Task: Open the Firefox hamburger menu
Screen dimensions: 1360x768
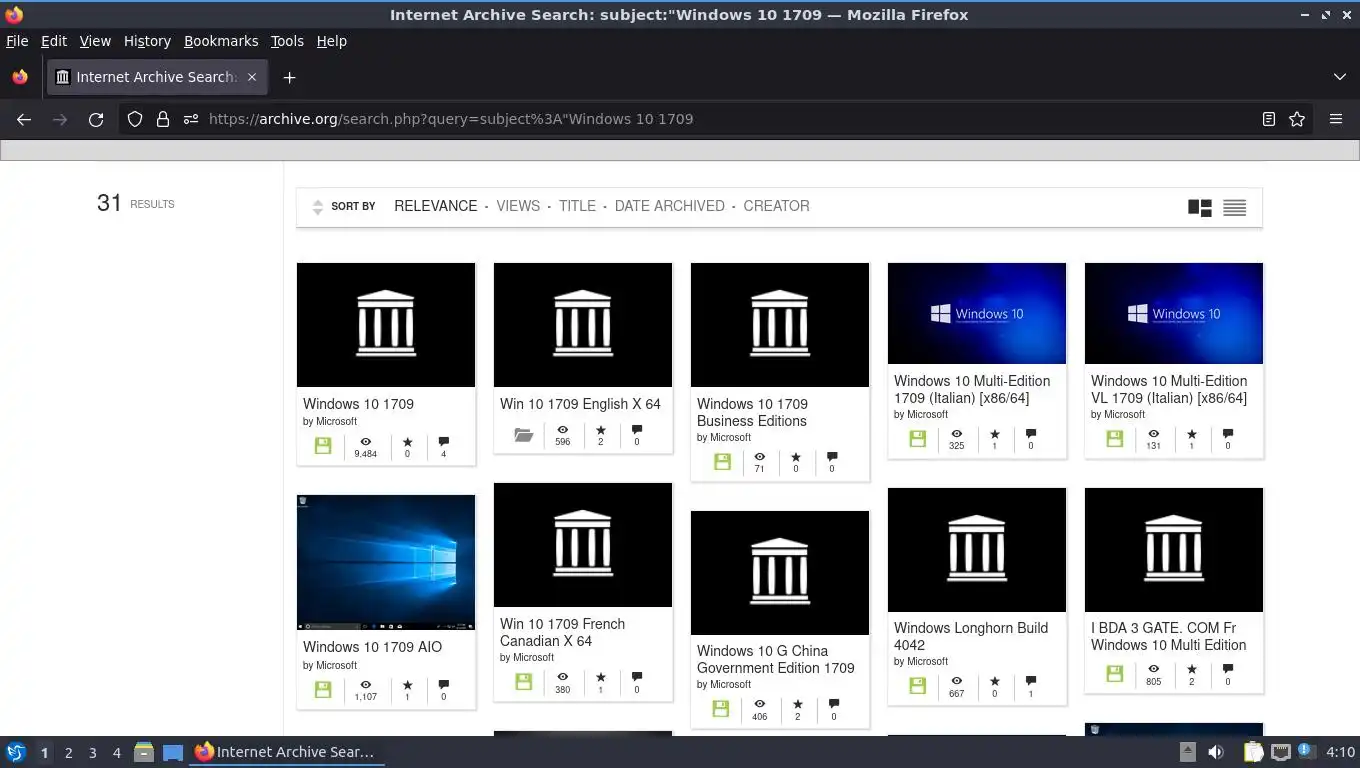Action: 1336,119
